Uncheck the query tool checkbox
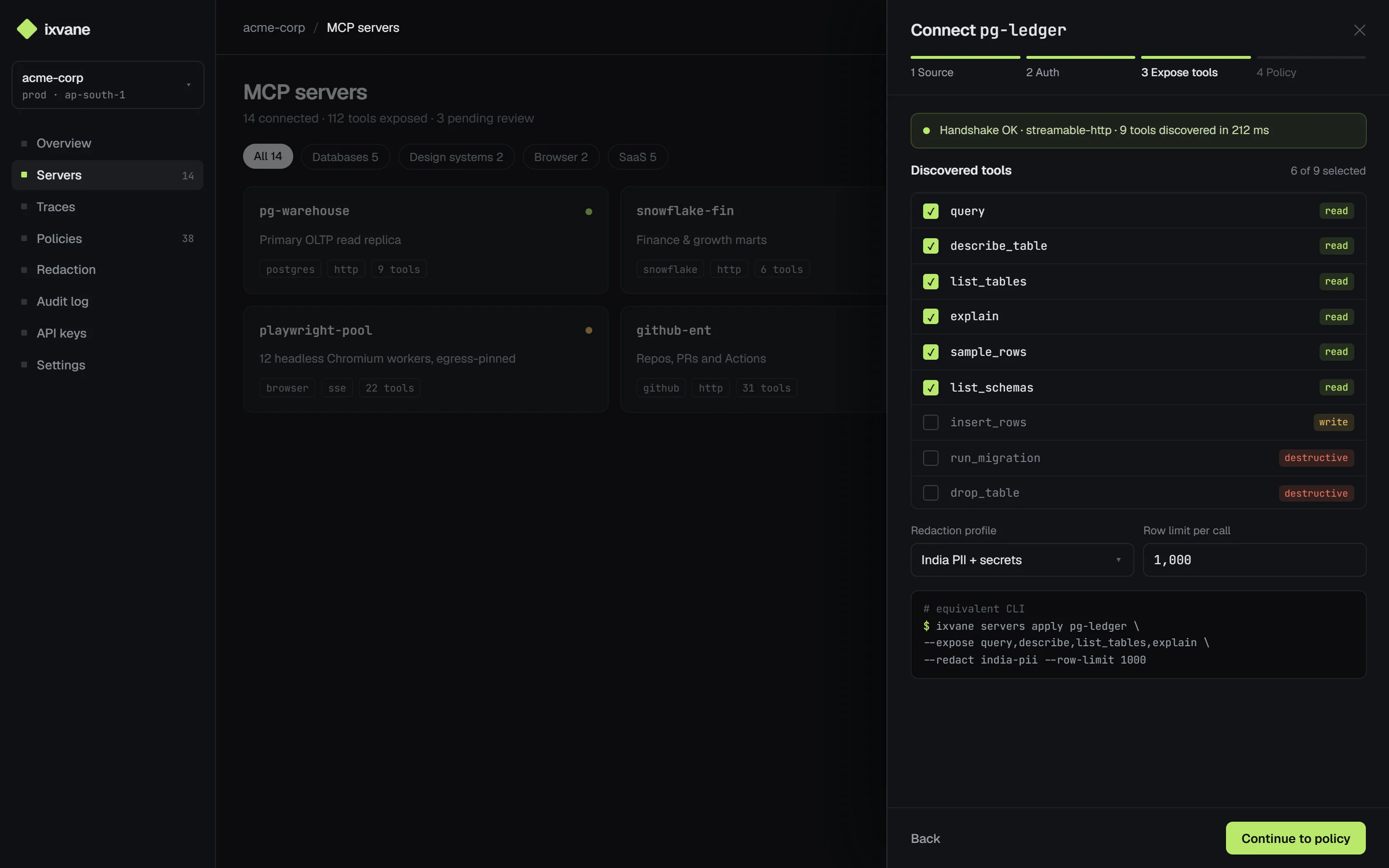Viewport: 1389px width, 868px height. coord(930,211)
